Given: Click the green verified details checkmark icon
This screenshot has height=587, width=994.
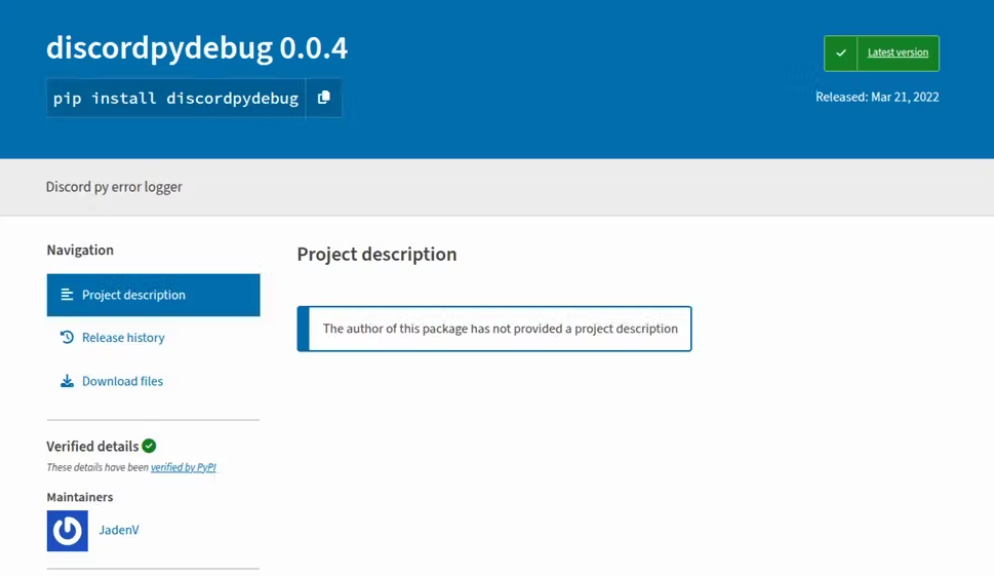Looking at the screenshot, I should 149,446.
